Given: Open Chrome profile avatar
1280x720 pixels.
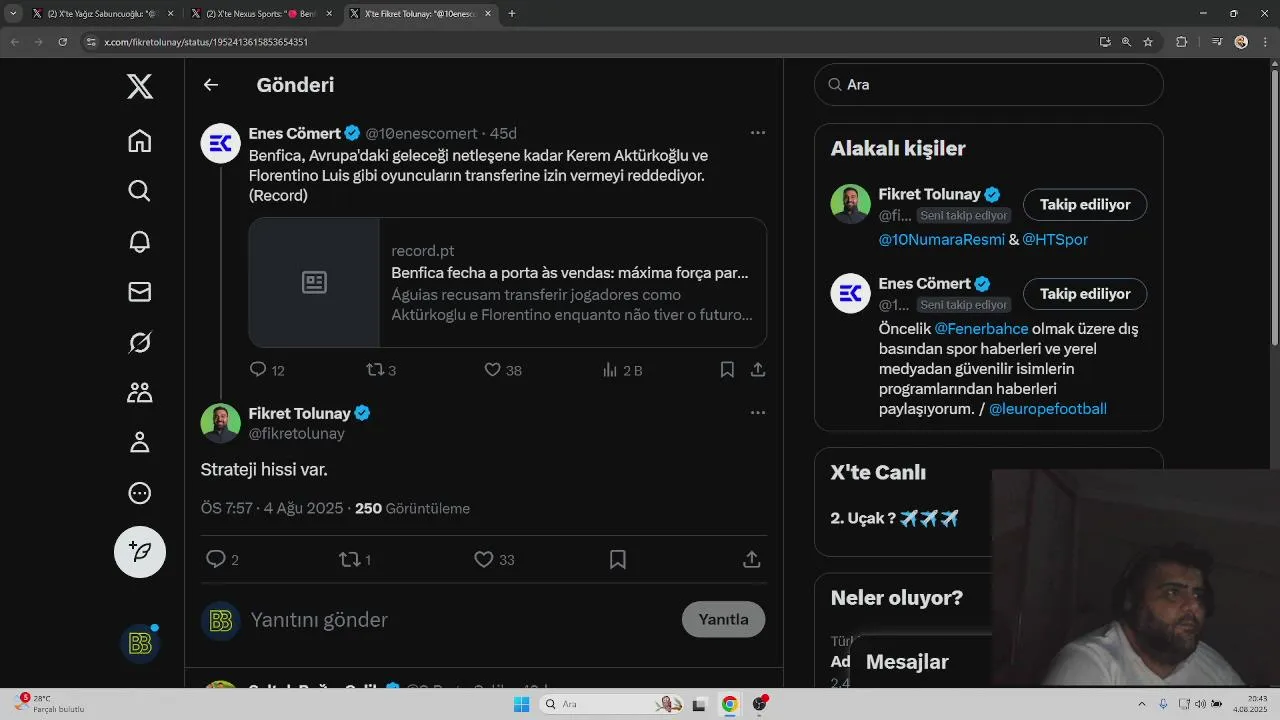Looking at the screenshot, I should tap(1241, 42).
